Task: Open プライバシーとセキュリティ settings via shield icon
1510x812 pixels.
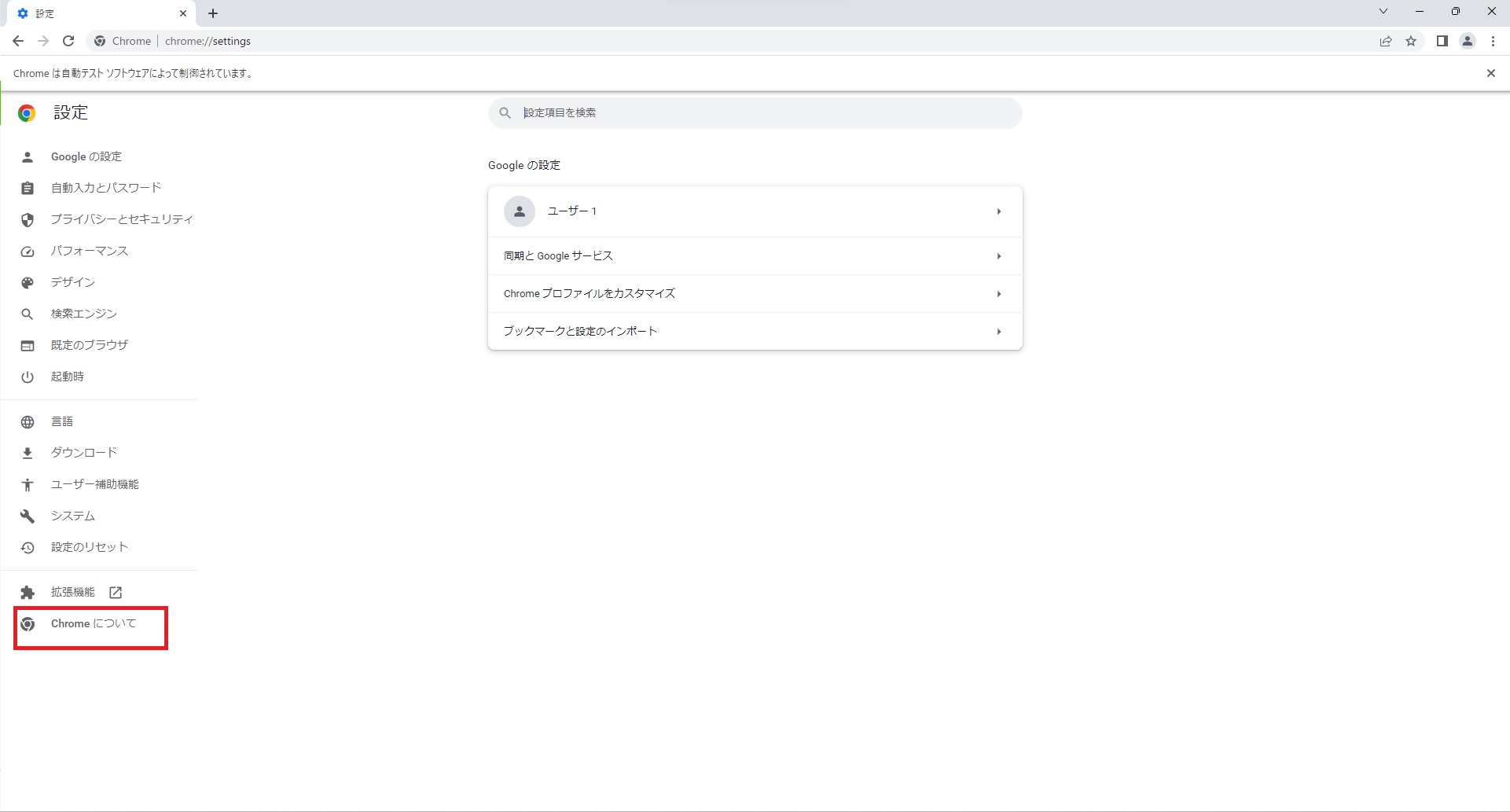Action: coord(120,219)
